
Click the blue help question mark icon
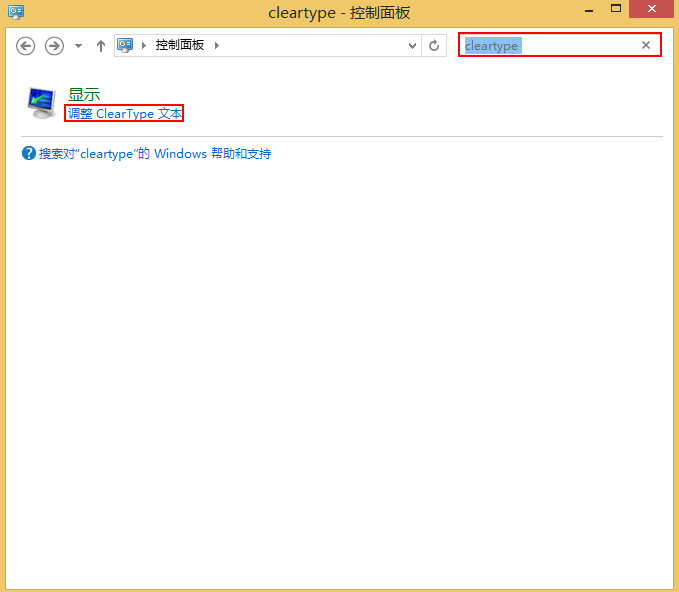[29, 153]
